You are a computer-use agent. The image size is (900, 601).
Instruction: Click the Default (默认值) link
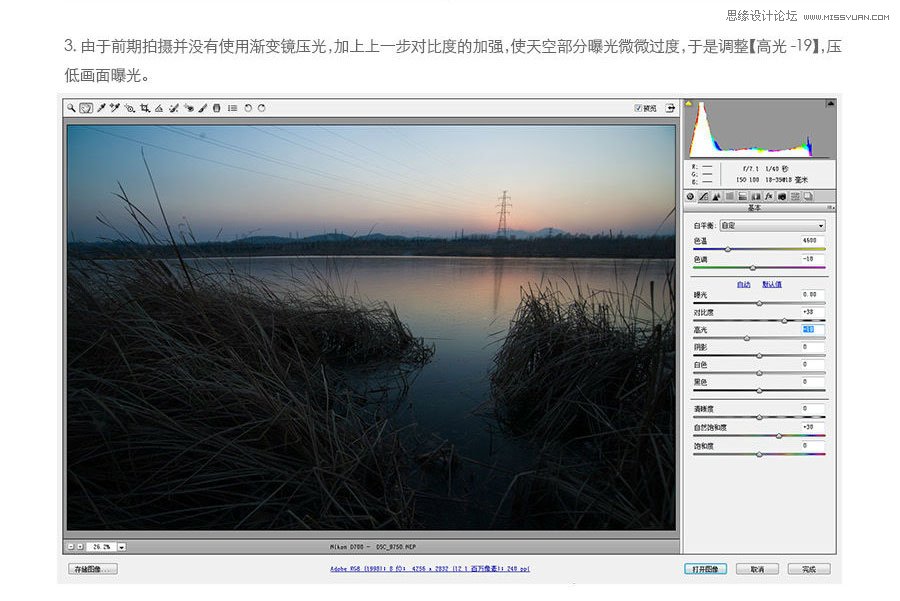click(772, 284)
